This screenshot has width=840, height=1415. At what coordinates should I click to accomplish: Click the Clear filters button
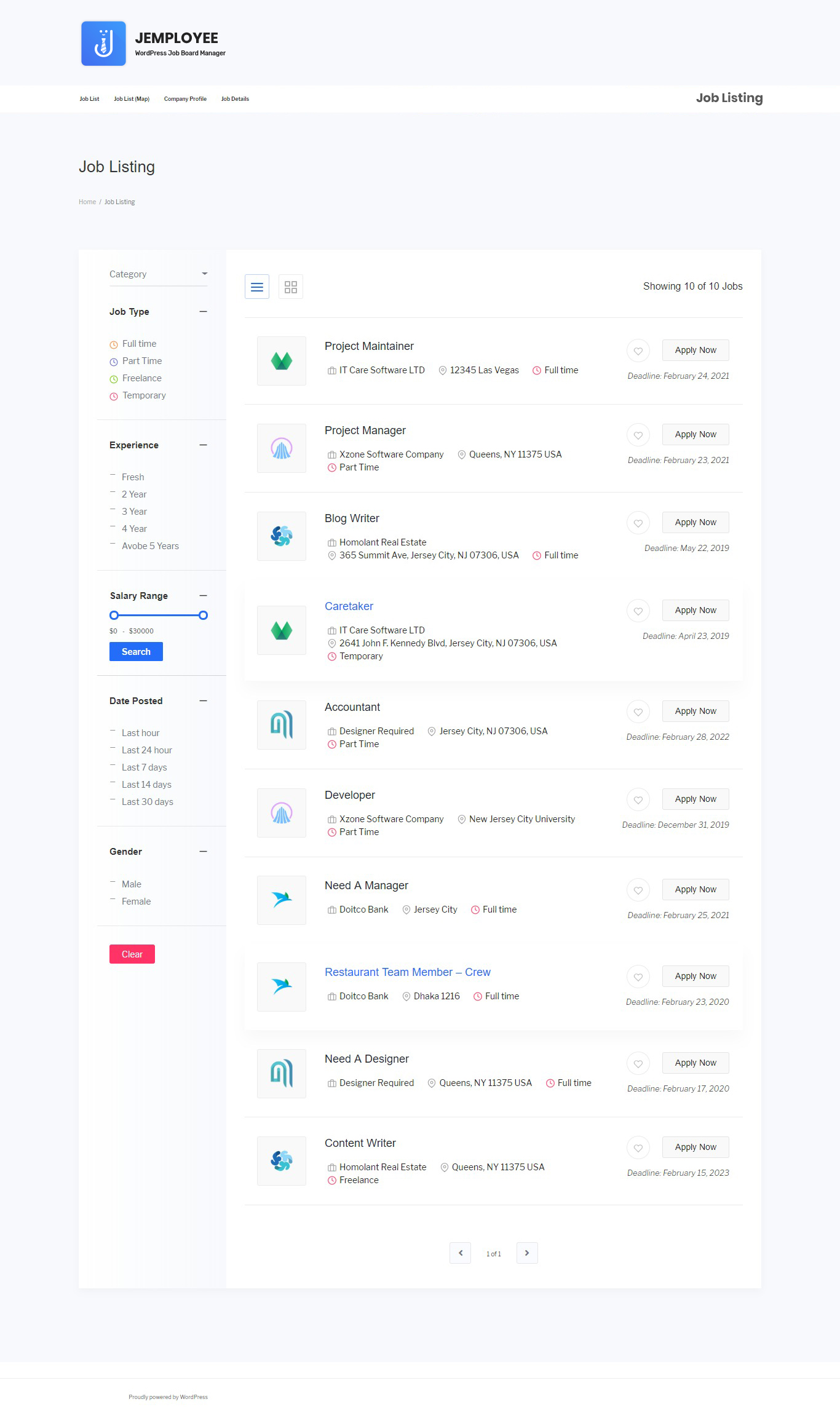(132, 954)
